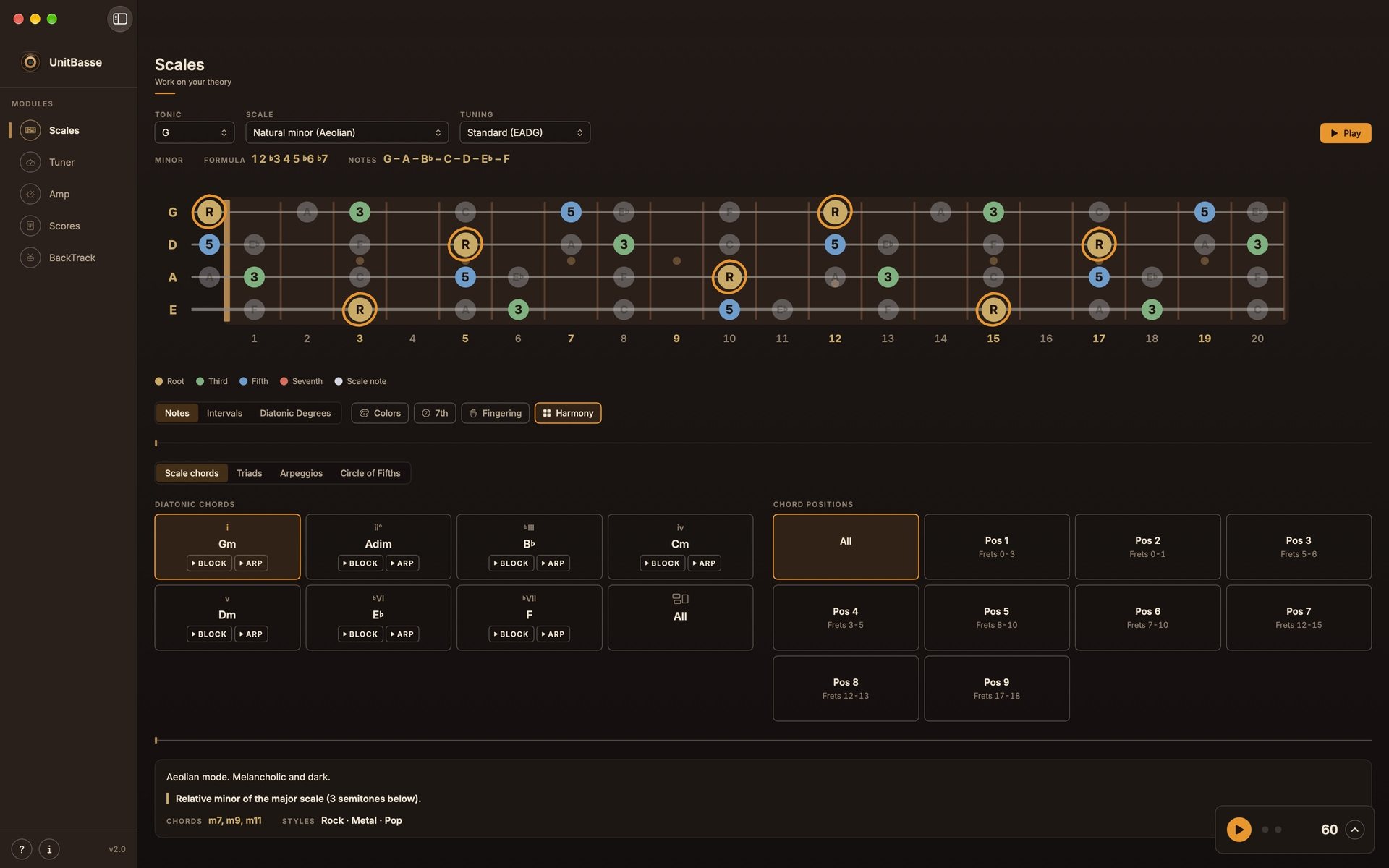Open the Scores module icon

(30, 226)
